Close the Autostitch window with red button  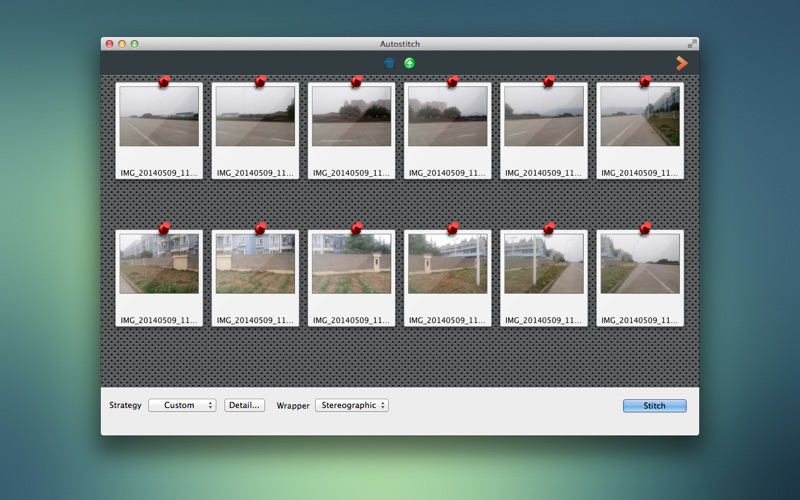pyautogui.click(x=109, y=44)
